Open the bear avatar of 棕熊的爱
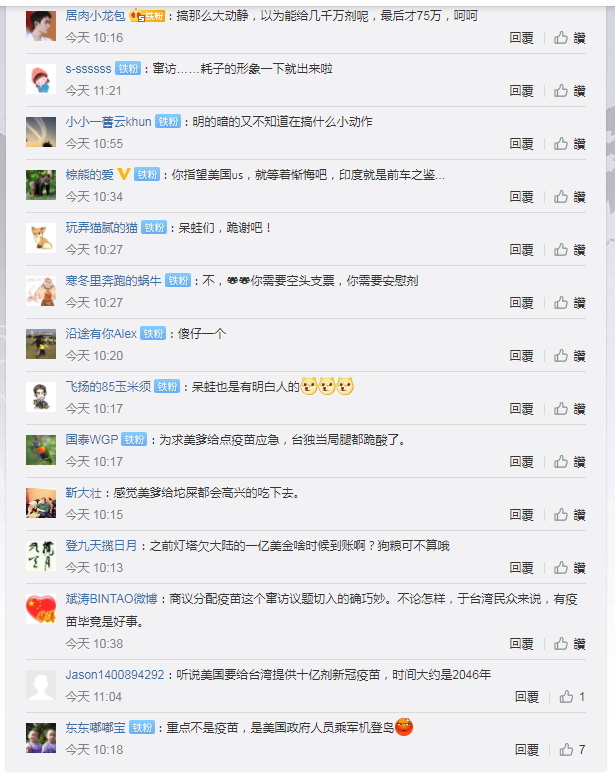The width and height of the screenshot is (615, 774). [41, 185]
